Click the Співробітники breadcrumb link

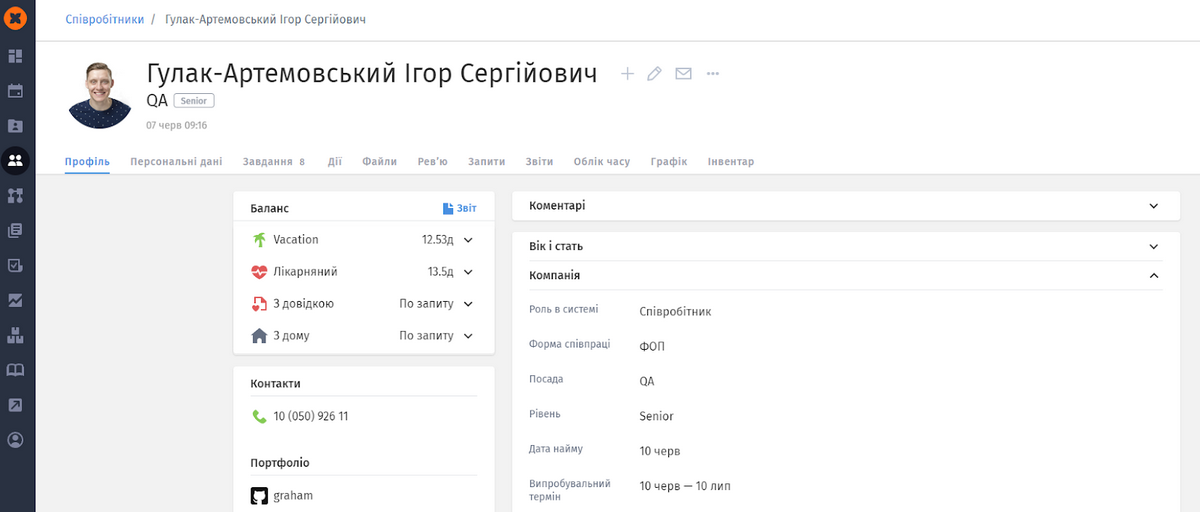[105, 20]
